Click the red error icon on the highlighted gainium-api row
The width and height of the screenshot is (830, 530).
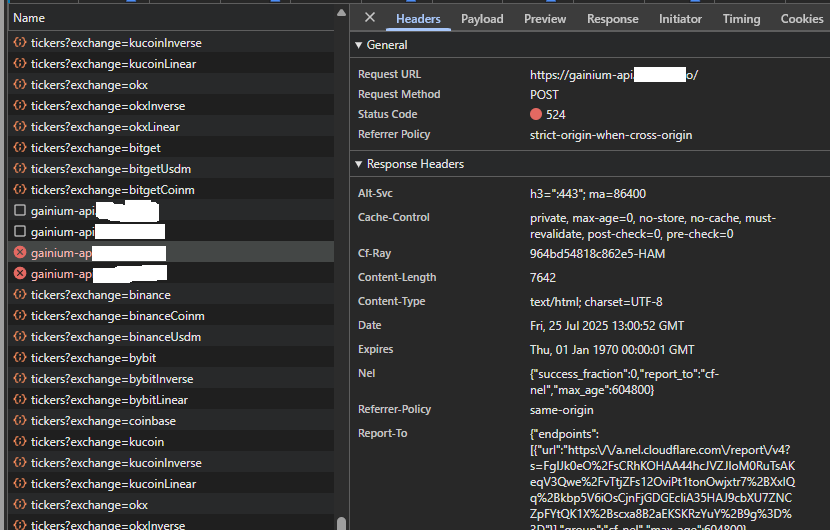[20, 253]
